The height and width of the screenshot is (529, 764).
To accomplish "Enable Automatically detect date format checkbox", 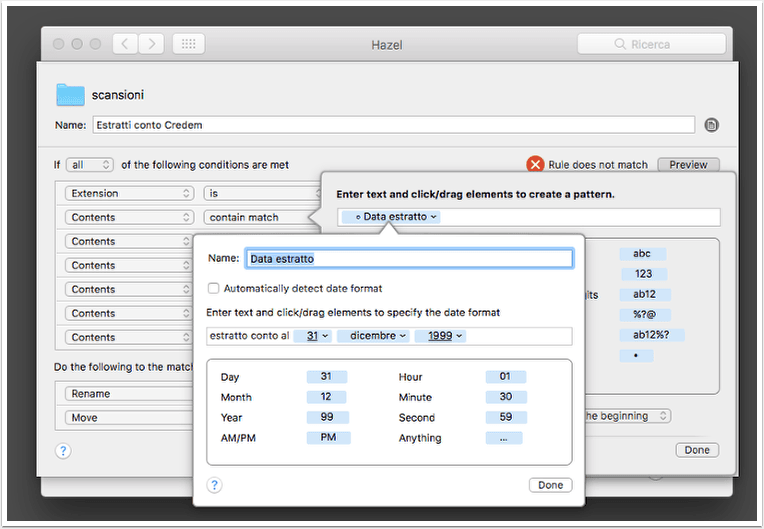I will (x=213, y=288).
